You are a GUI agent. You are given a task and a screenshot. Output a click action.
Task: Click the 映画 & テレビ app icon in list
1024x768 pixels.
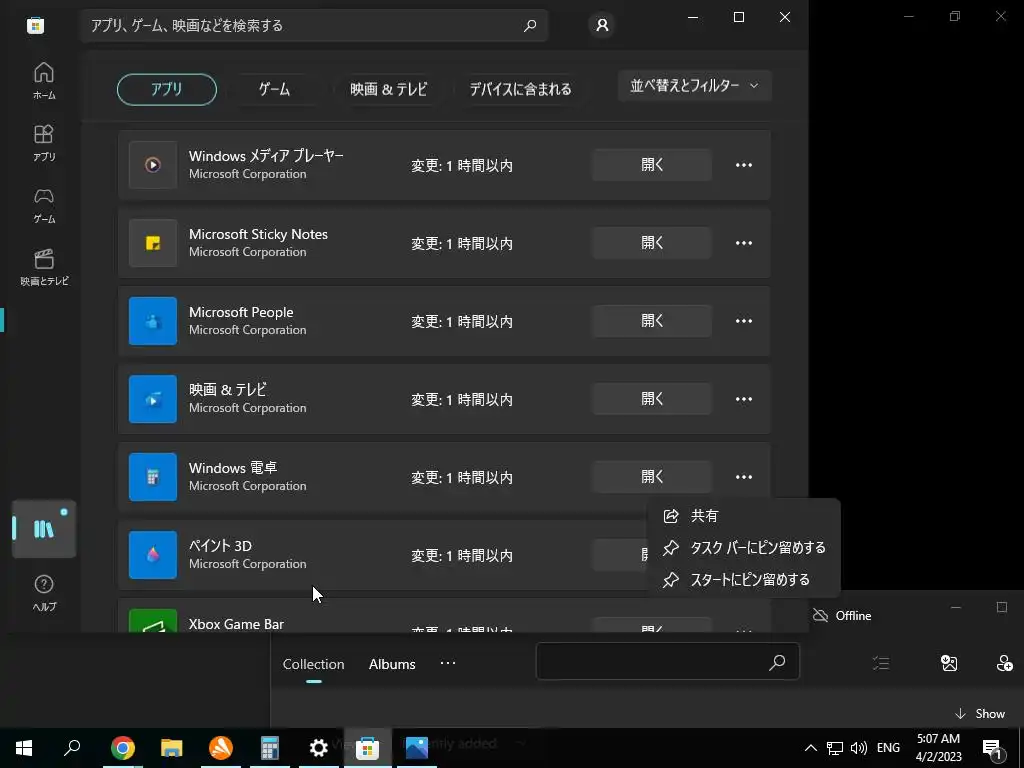click(x=153, y=399)
